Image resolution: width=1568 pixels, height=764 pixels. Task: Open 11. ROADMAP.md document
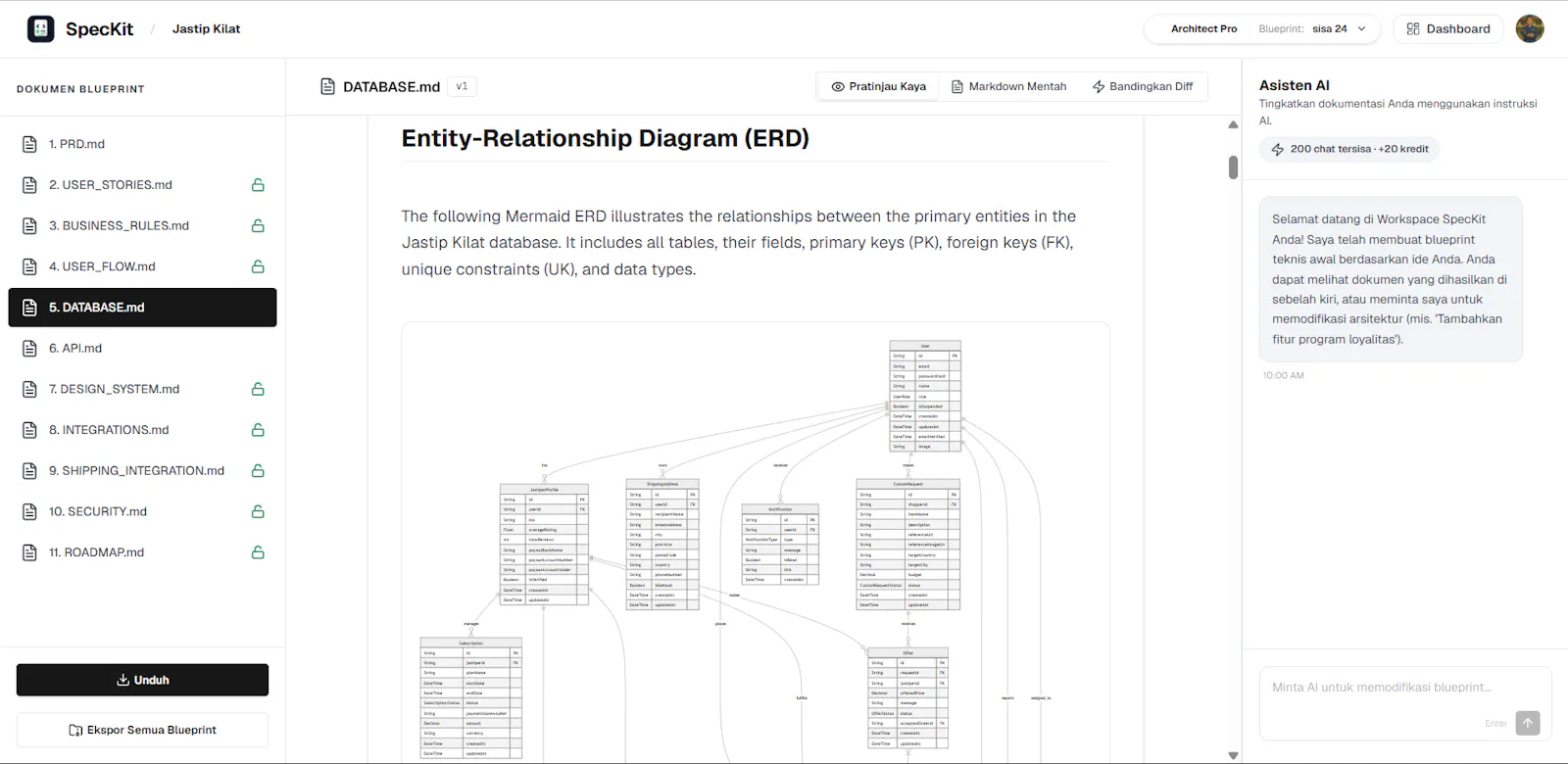[x=142, y=552]
